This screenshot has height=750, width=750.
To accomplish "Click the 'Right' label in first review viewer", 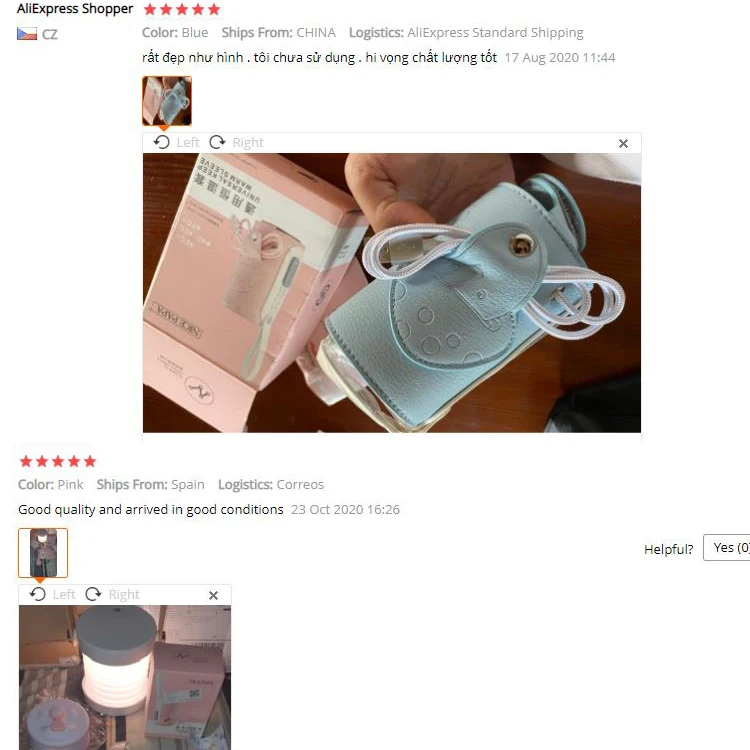I will tap(248, 143).
